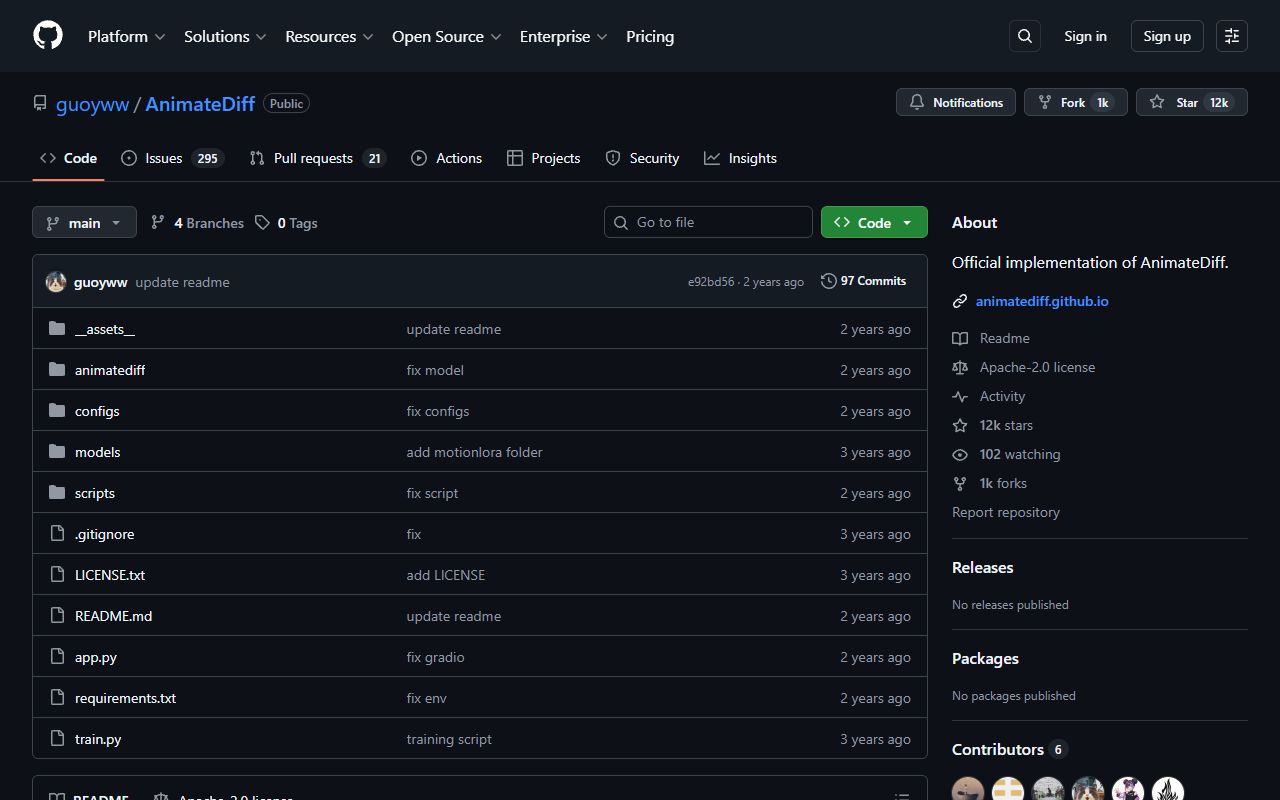Star the AnimateDiff repository
This screenshot has height=800, width=1280.
(x=1190, y=102)
